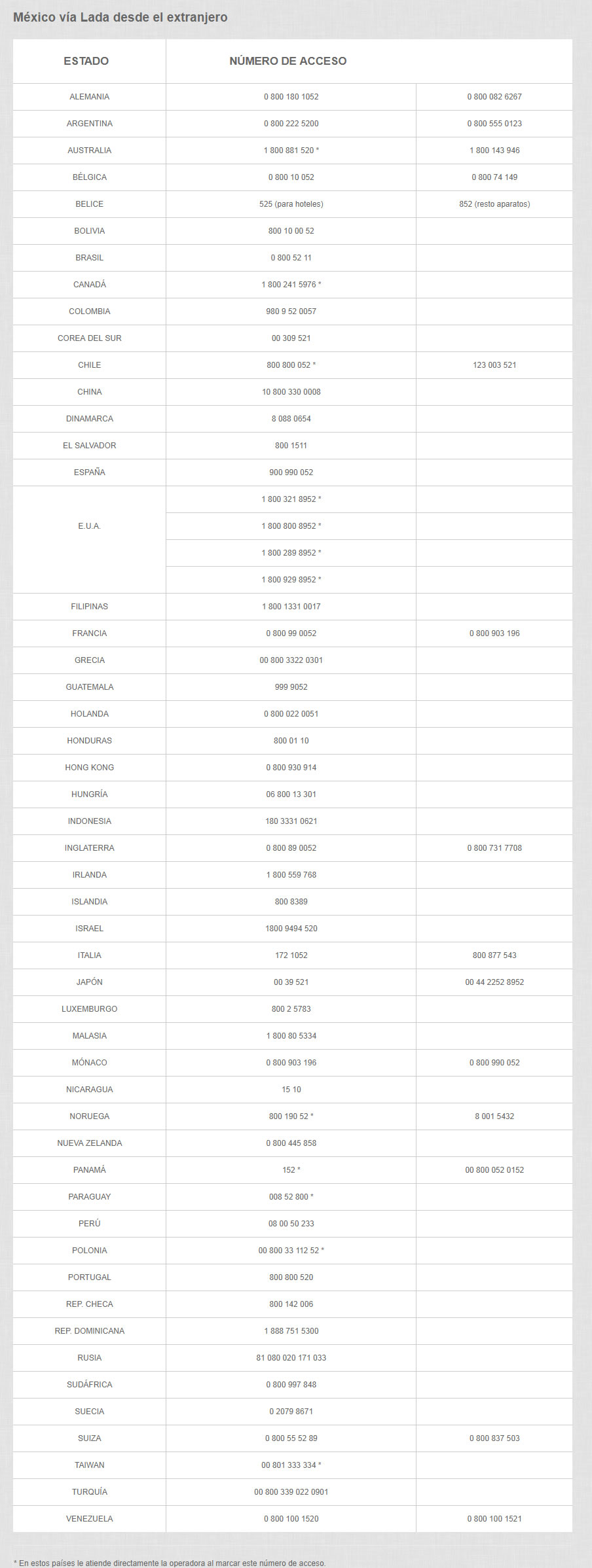Select Inglaterra's second number 0 800 731 7708
592x1568 pixels.
tap(494, 848)
